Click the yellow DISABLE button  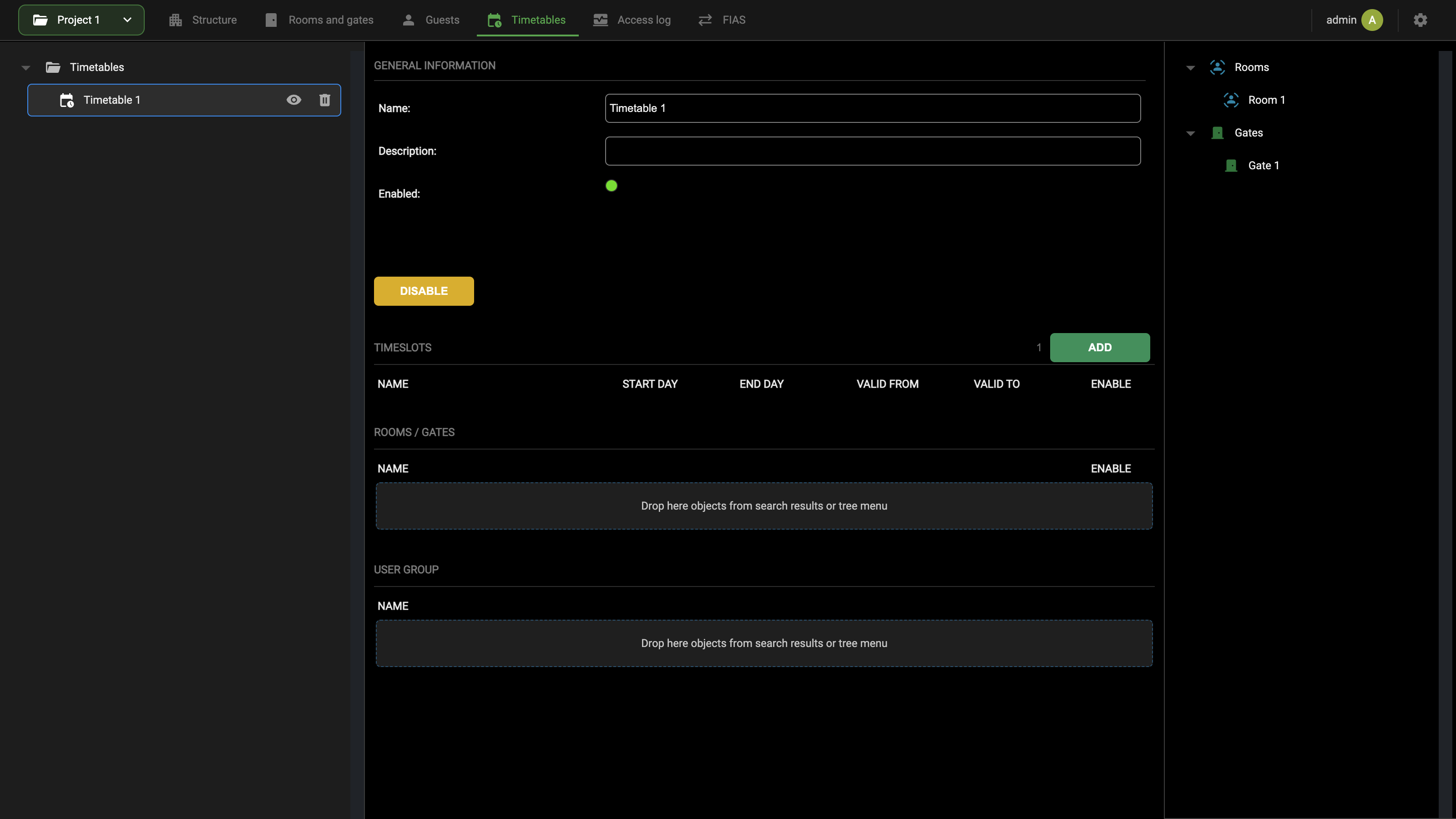pyautogui.click(x=423, y=291)
